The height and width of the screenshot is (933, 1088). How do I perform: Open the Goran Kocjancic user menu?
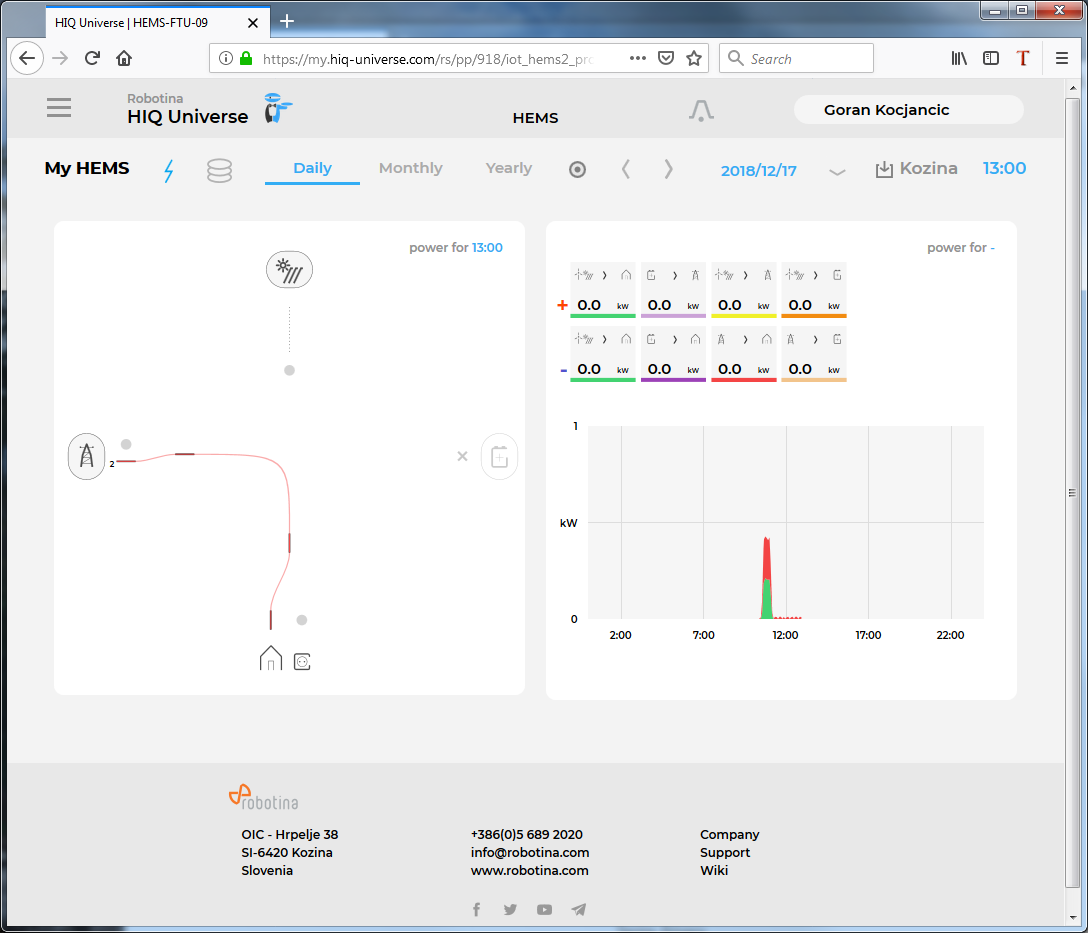pos(908,110)
